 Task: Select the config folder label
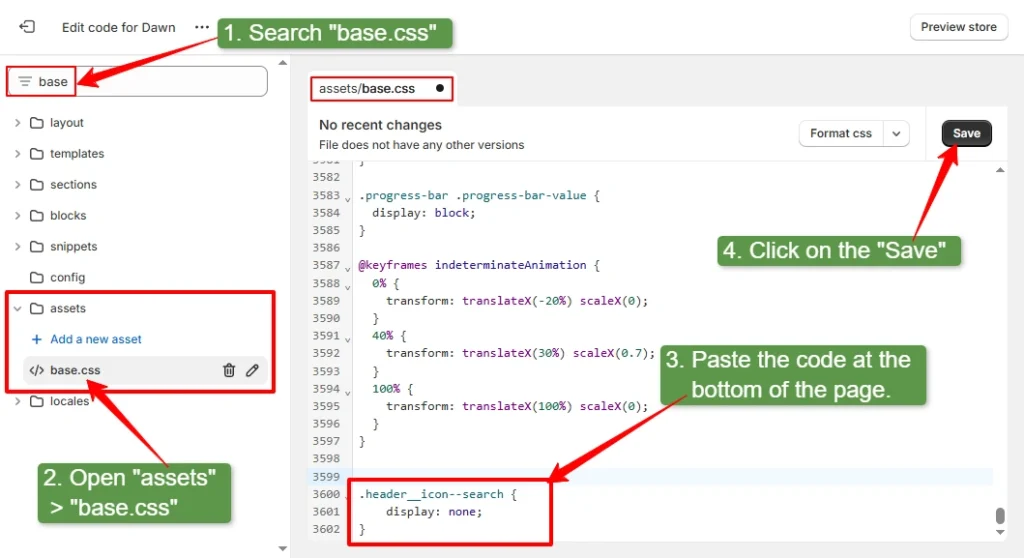click(67, 277)
